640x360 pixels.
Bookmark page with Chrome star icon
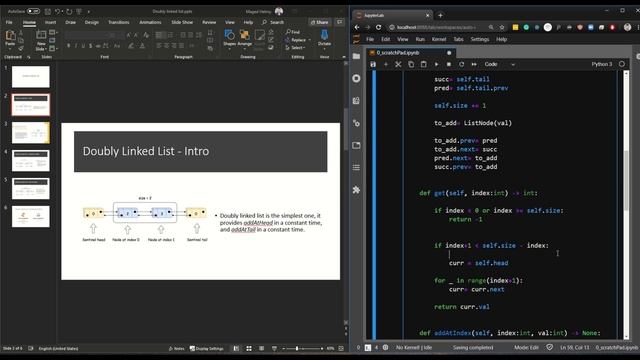(502, 27)
